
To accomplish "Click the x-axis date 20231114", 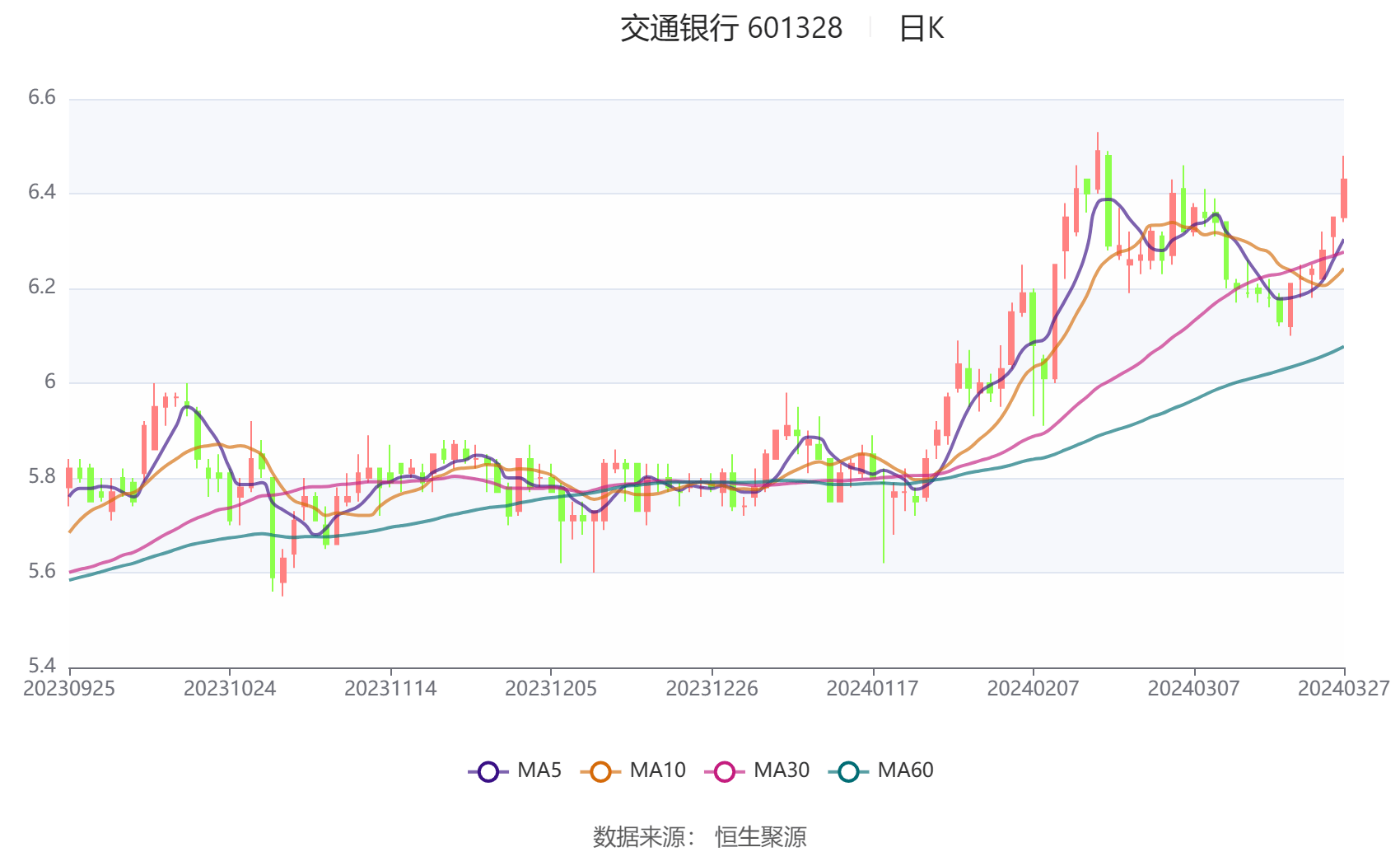I will 390,688.
